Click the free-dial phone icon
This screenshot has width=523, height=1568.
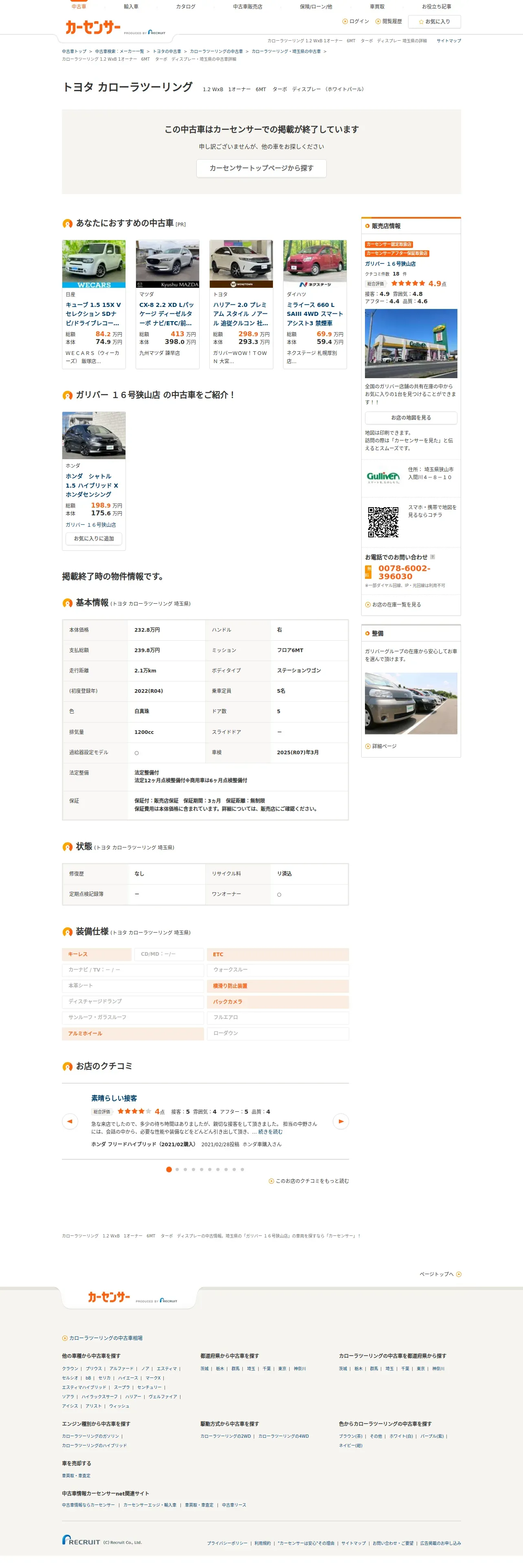coord(368,572)
